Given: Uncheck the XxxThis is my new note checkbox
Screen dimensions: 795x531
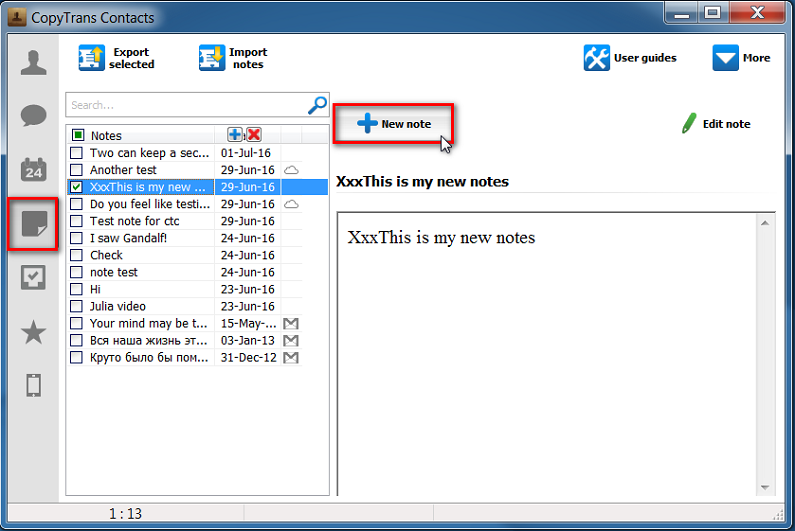Looking at the screenshot, I should (76, 187).
